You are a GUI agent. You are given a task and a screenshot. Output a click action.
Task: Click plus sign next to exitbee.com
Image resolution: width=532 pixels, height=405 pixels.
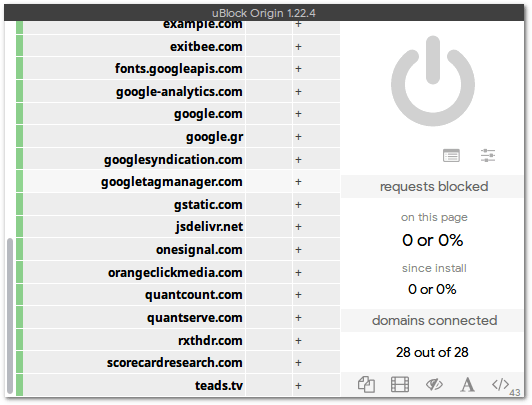(x=298, y=46)
